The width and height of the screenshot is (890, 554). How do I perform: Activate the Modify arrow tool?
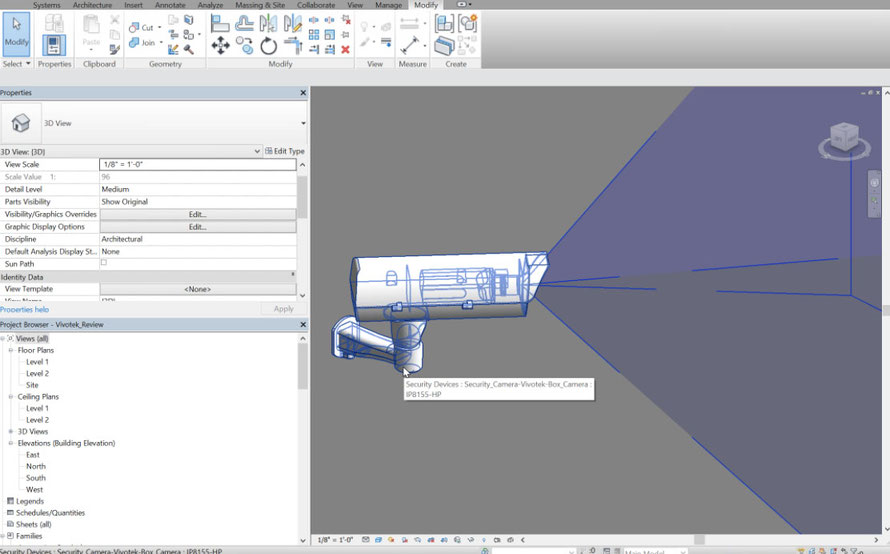point(16,33)
